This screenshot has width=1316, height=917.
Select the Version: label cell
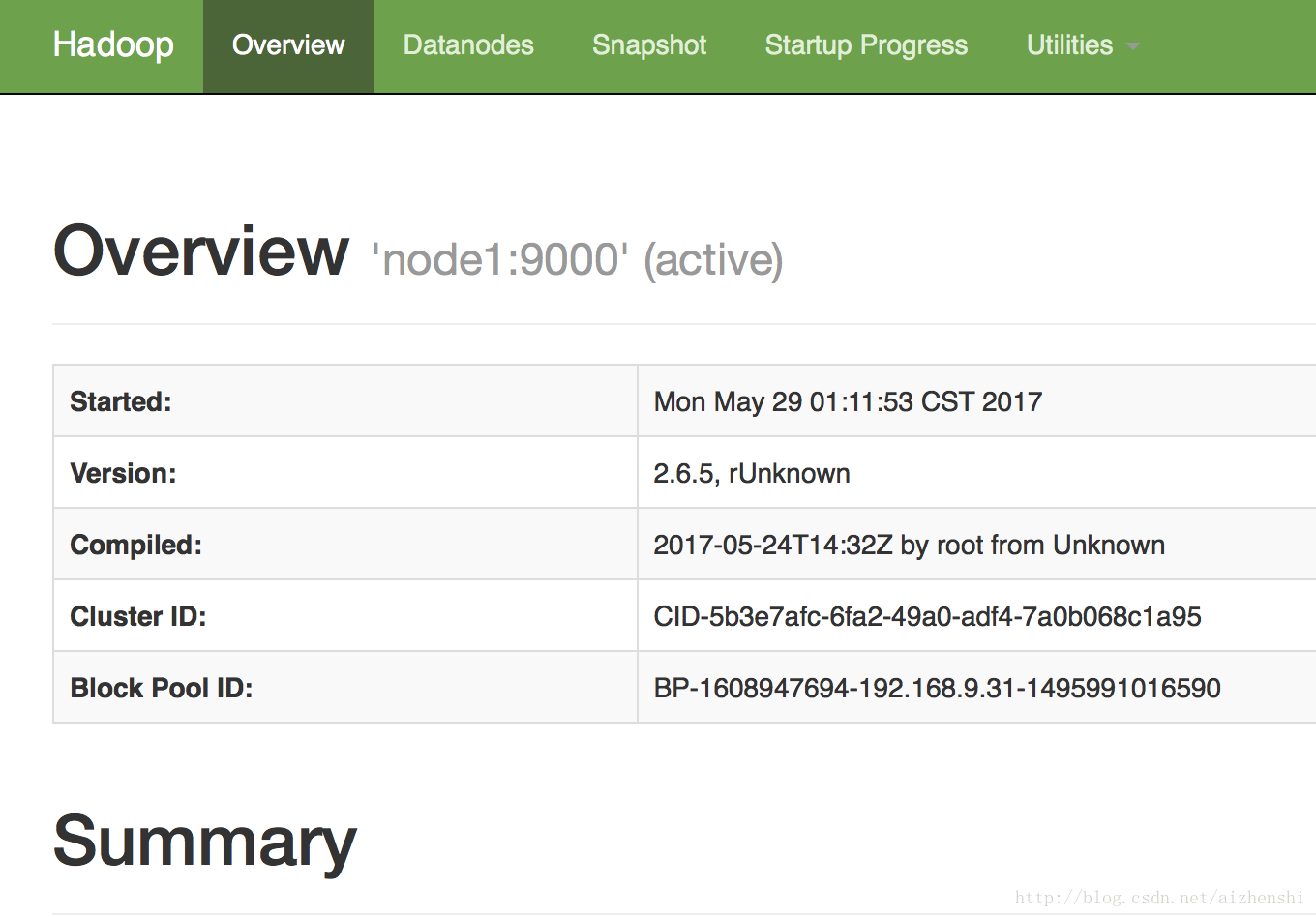click(345, 473)
